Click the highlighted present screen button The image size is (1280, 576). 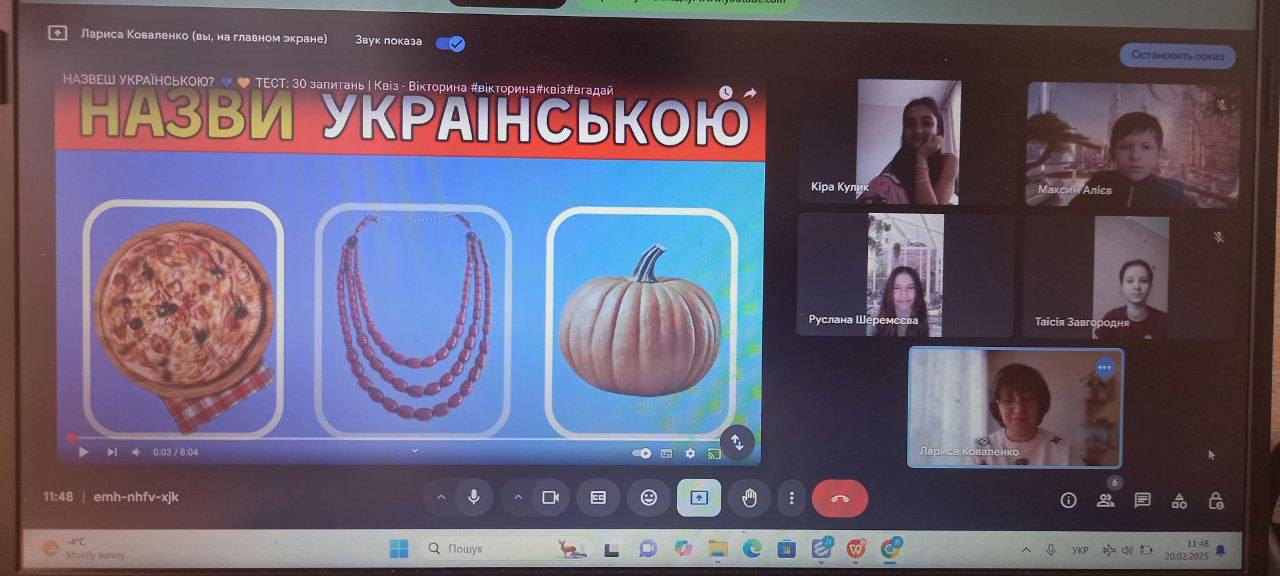(x=699, y=497)
